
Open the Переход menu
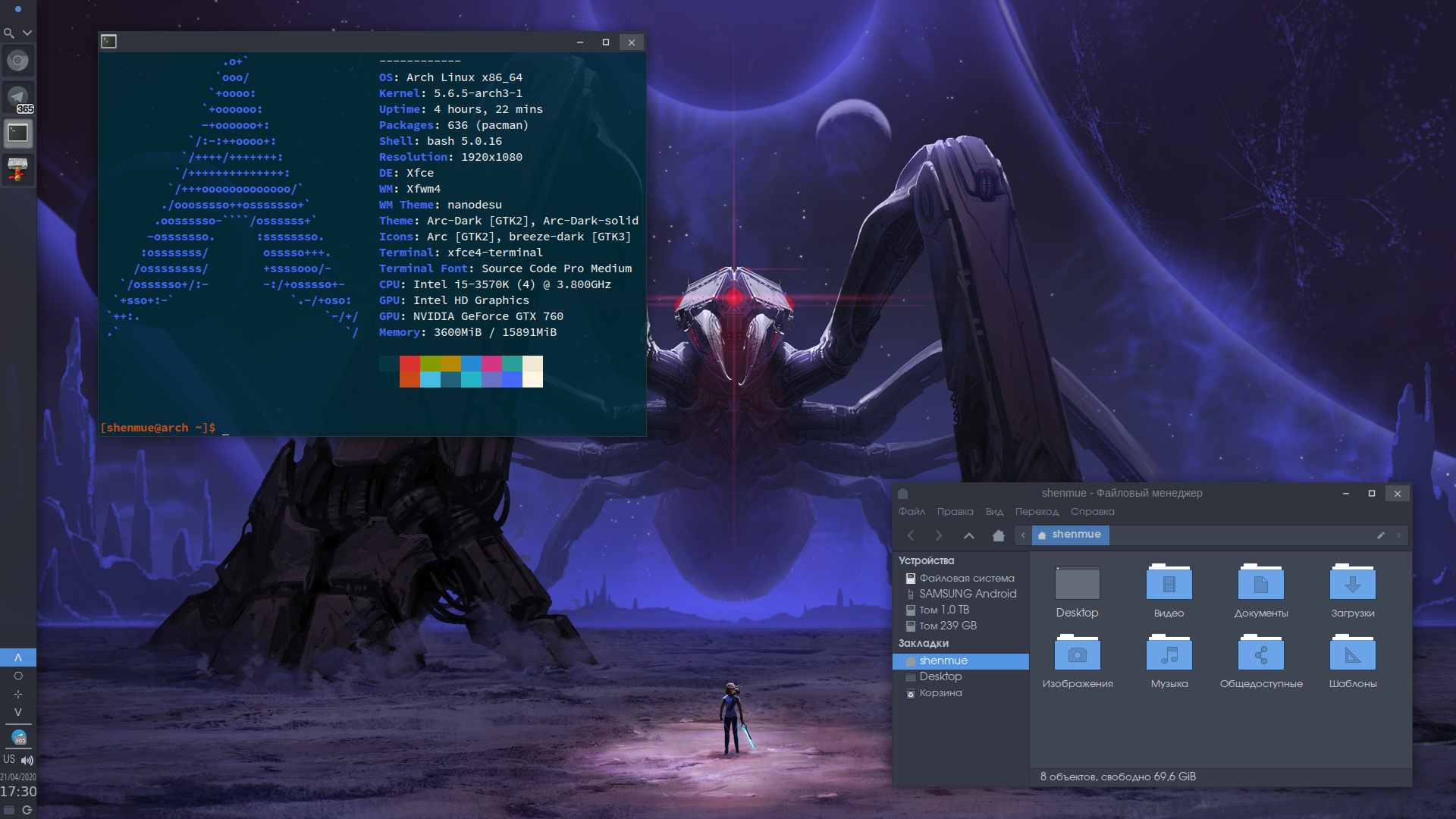(x=1037, y=512)
